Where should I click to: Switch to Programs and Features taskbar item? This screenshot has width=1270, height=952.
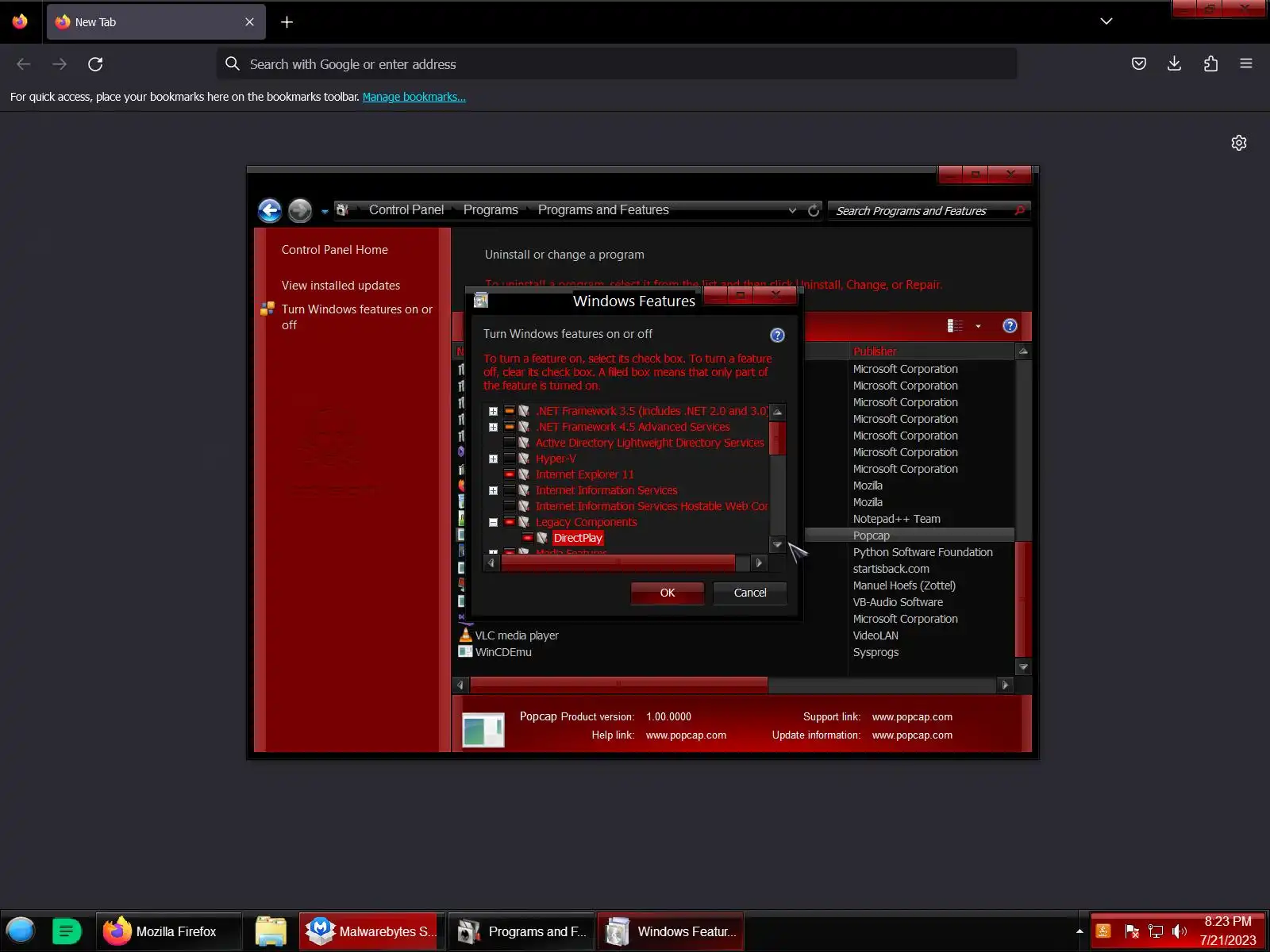(x=521, y=931)
